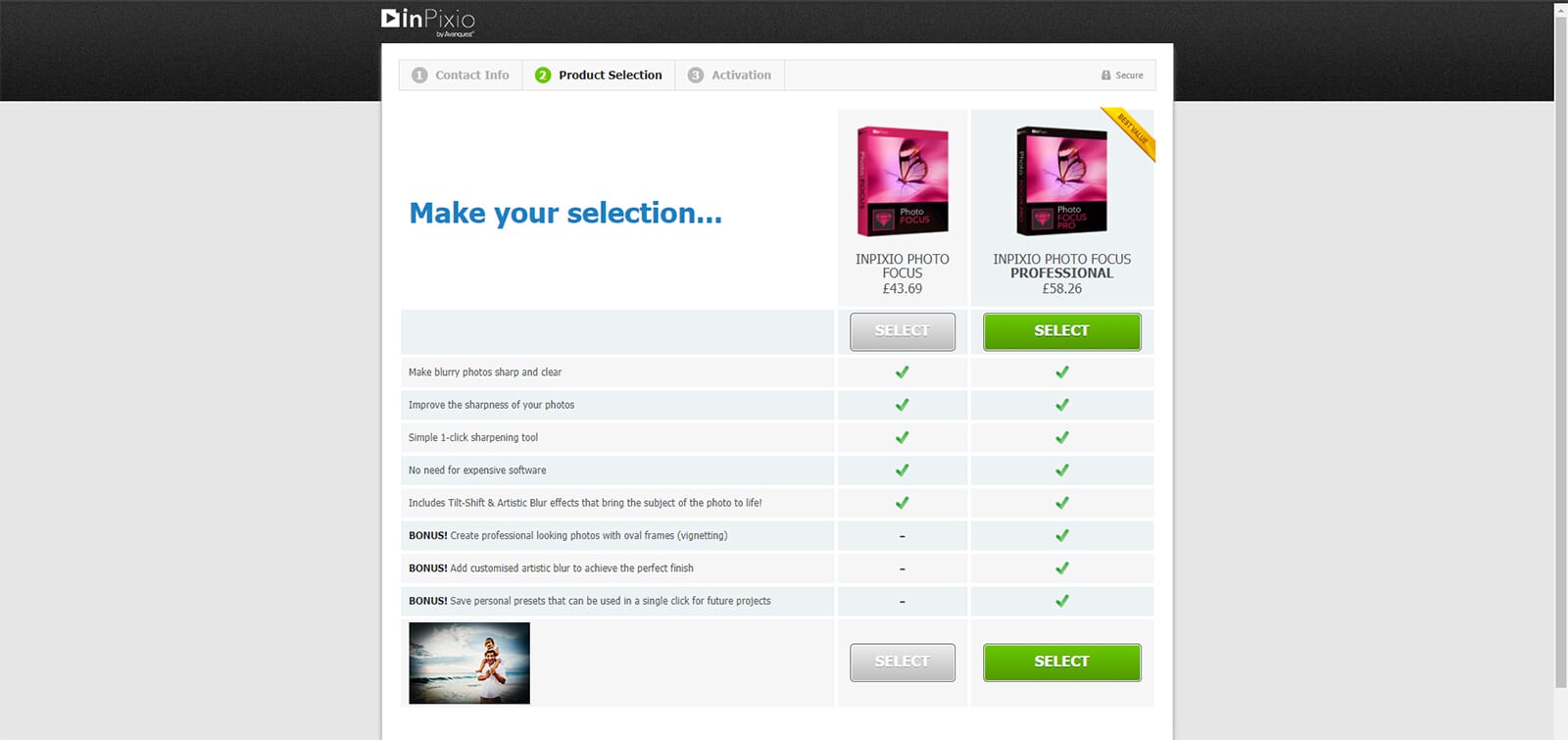The width and height of the screenshot is (1568, 740).
Task: Click the £58.26 price
Action: pos(1061,289)
